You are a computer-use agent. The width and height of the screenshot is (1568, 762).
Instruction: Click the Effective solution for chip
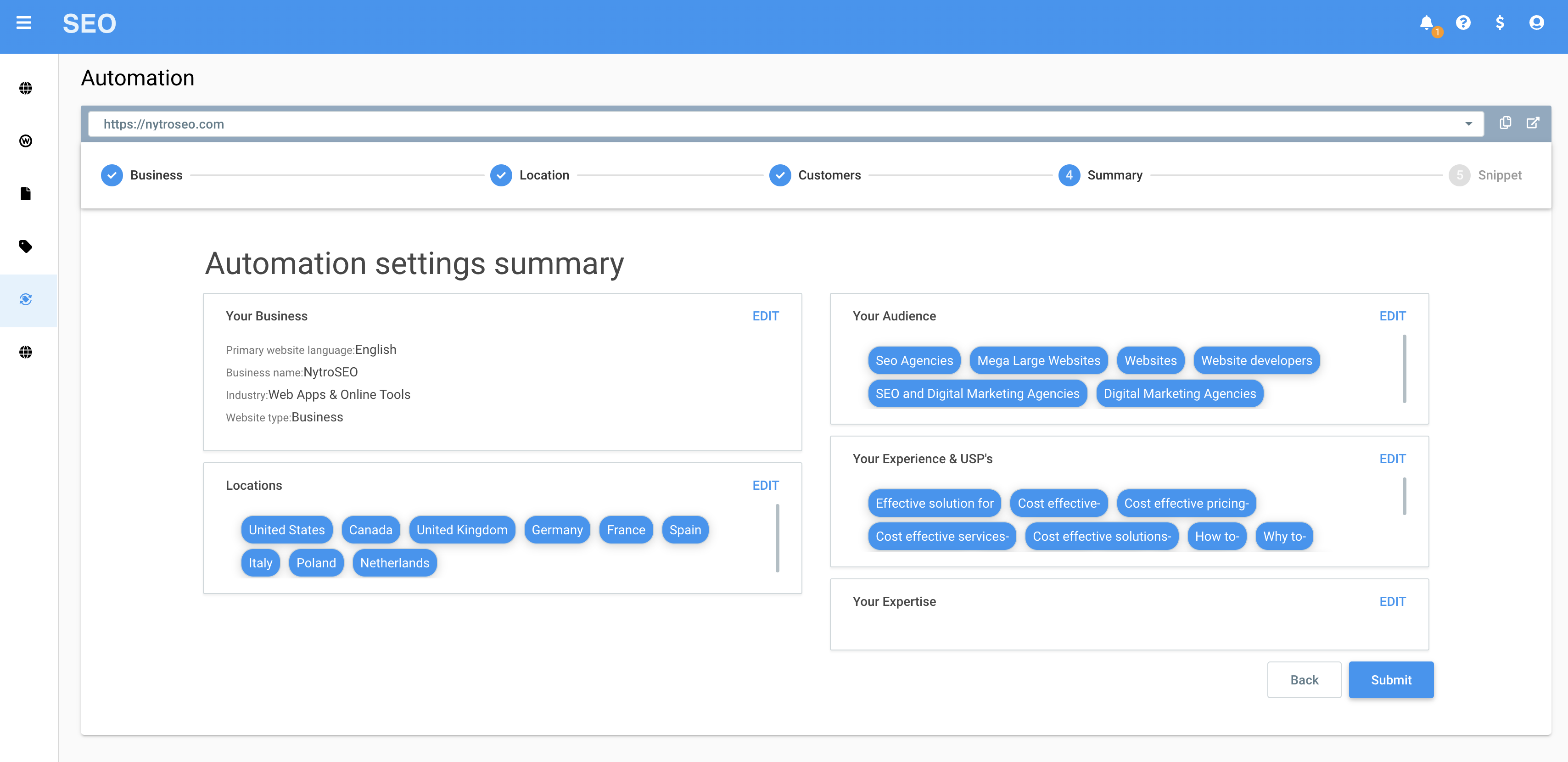click(x=935, y=504)
